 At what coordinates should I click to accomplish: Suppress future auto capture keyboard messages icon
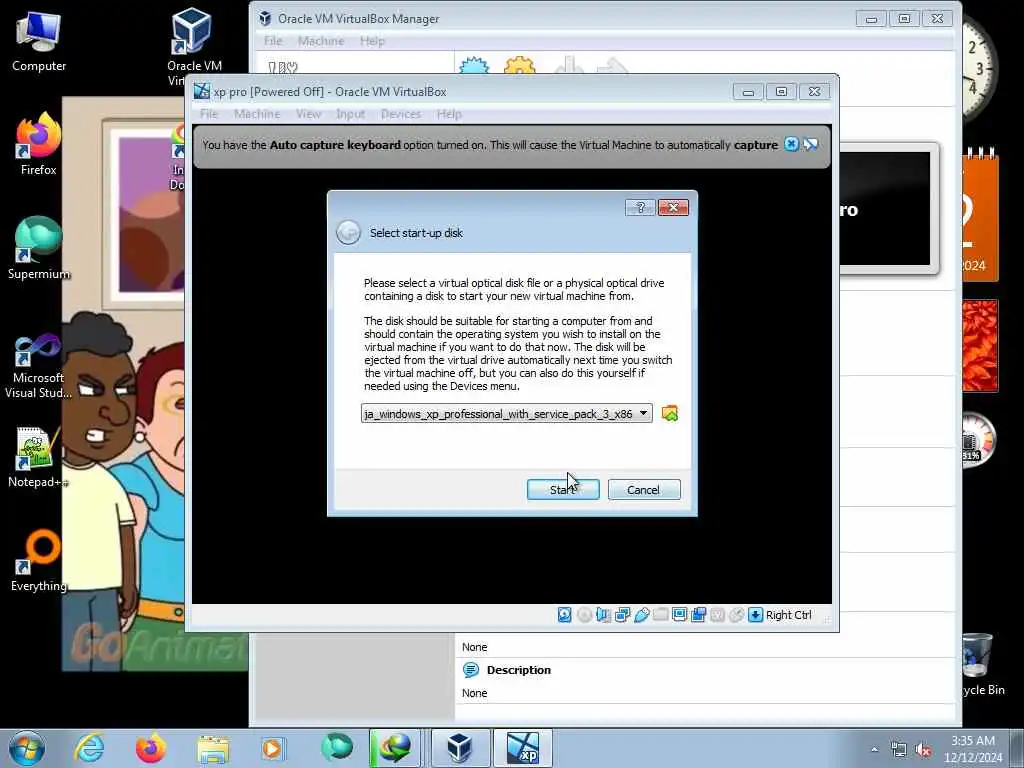[x=810, y=144]
